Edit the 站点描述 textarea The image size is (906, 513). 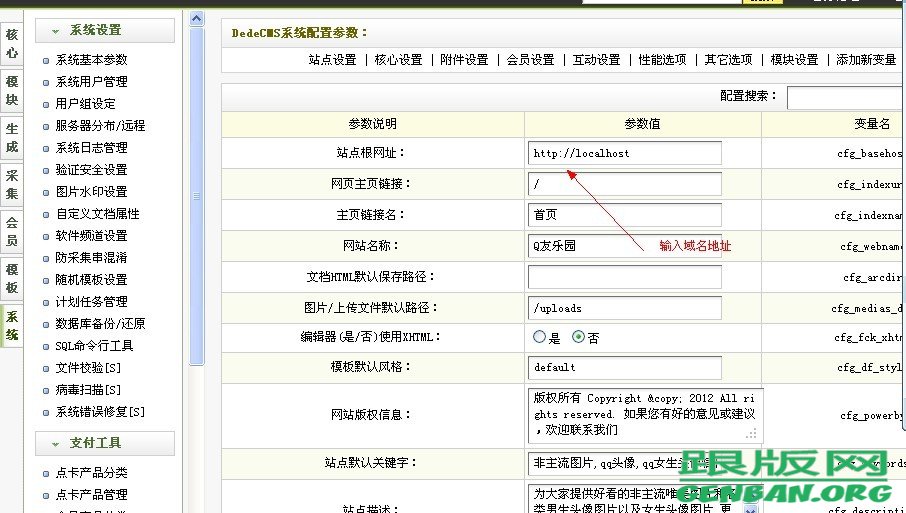point(645,498)
